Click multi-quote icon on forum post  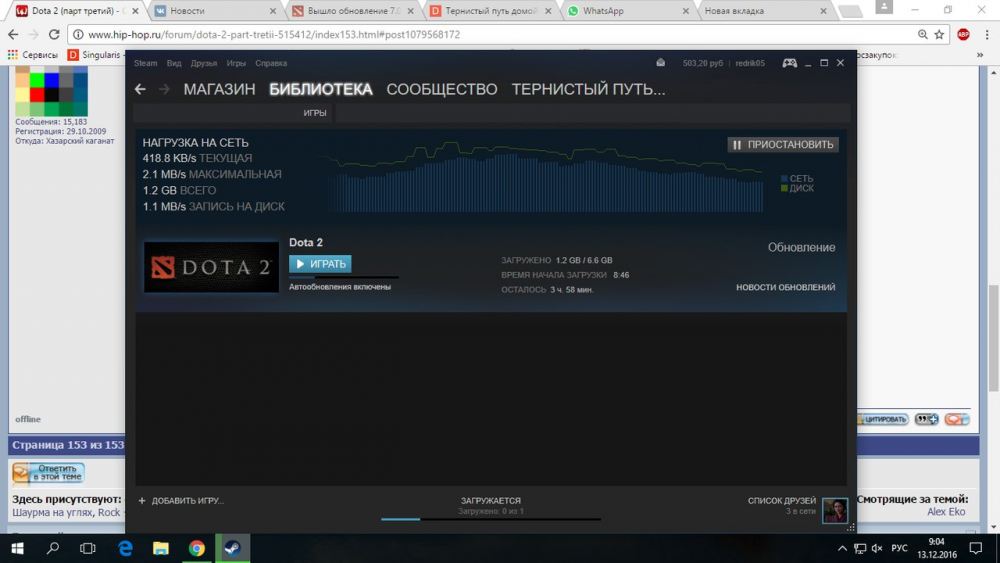(x=926, y=419)
